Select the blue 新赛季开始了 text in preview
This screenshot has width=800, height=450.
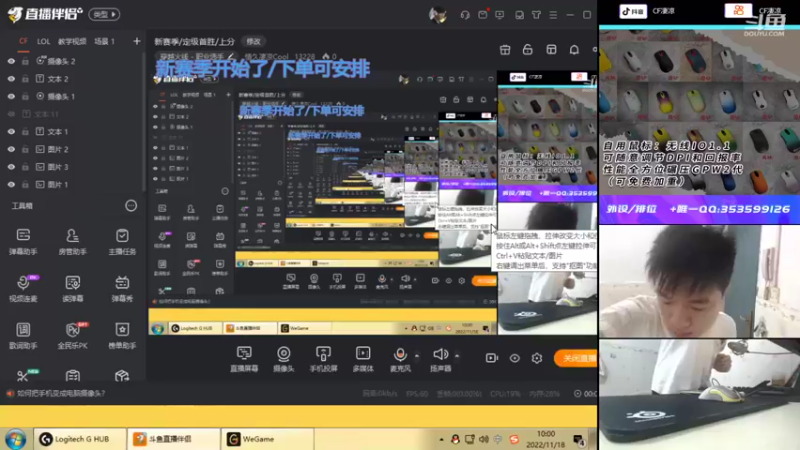pos(262,68)
